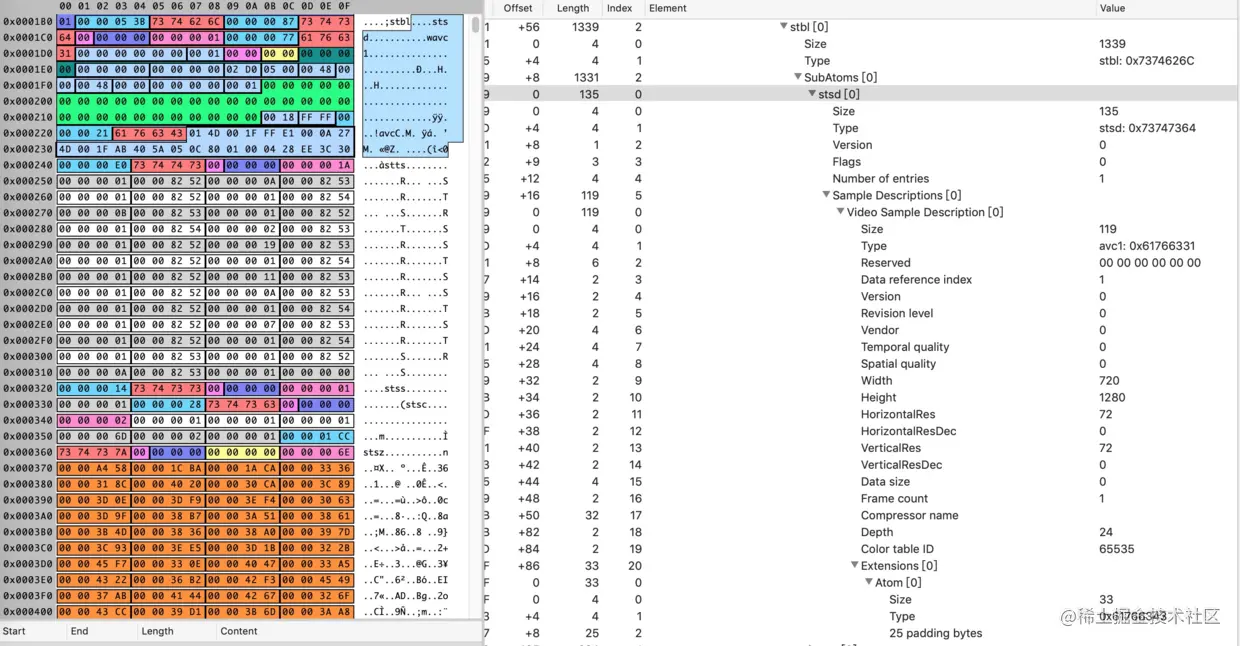This screenshot has height=646, width=1240.
Task: Select the Compressor name row
Action: coord(862,515)
